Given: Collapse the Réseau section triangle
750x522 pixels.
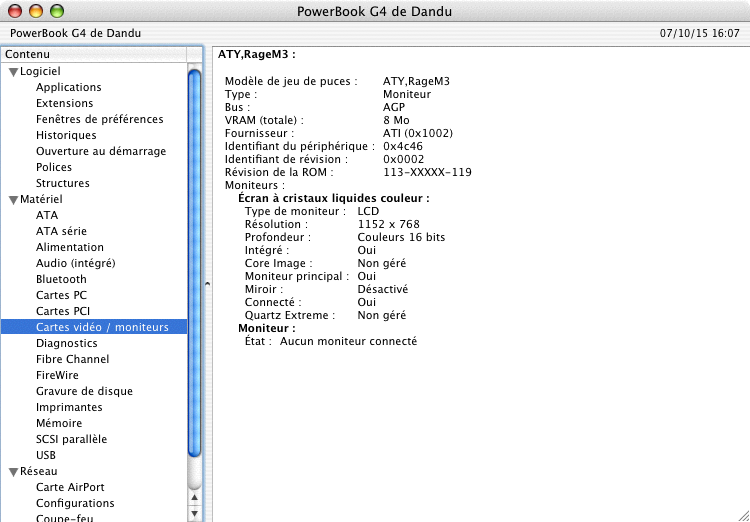Looking at the screenshot, I should (x=13, y=472).
